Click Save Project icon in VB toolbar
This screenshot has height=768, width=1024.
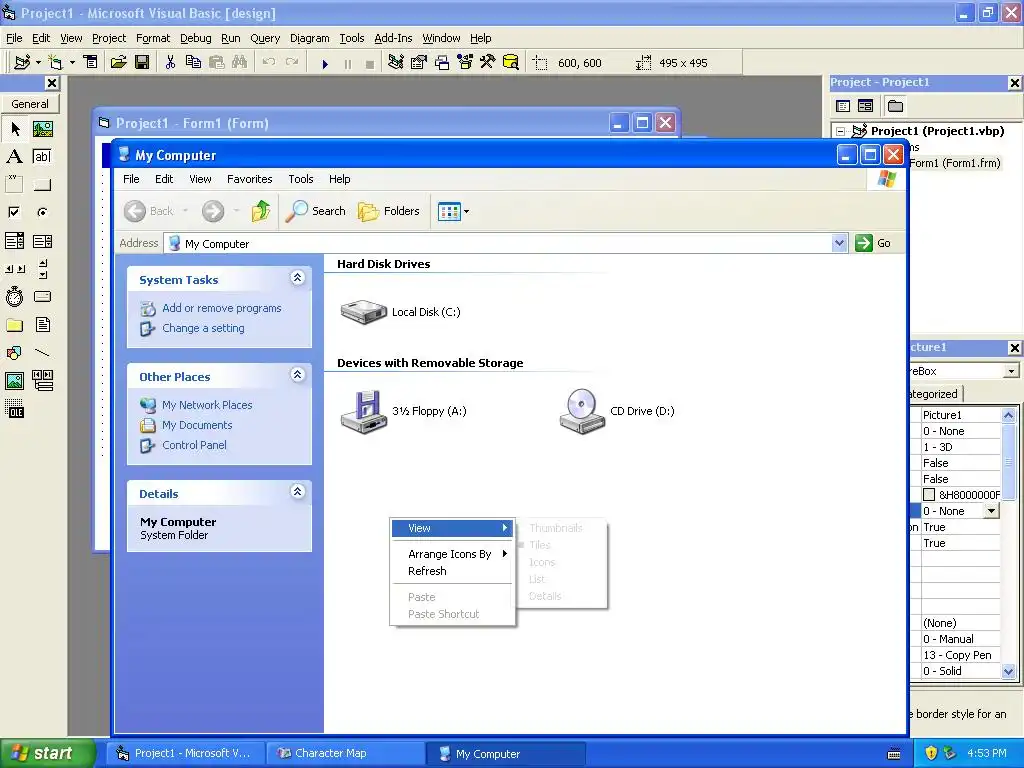pos(142,63)
